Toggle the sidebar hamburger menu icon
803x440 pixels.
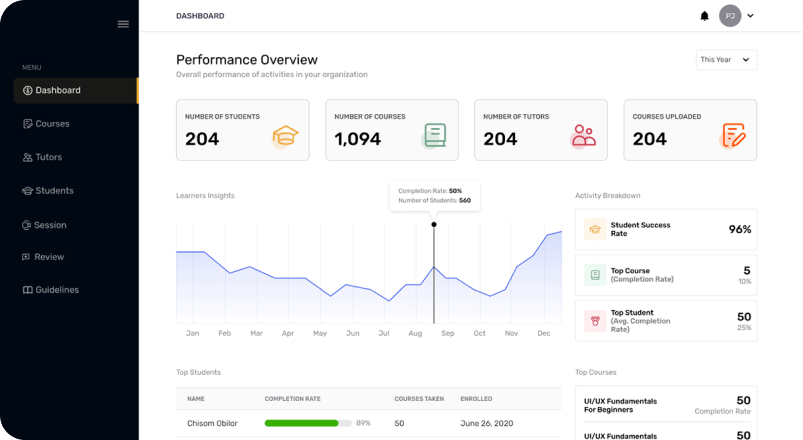(x=123, y=24)
